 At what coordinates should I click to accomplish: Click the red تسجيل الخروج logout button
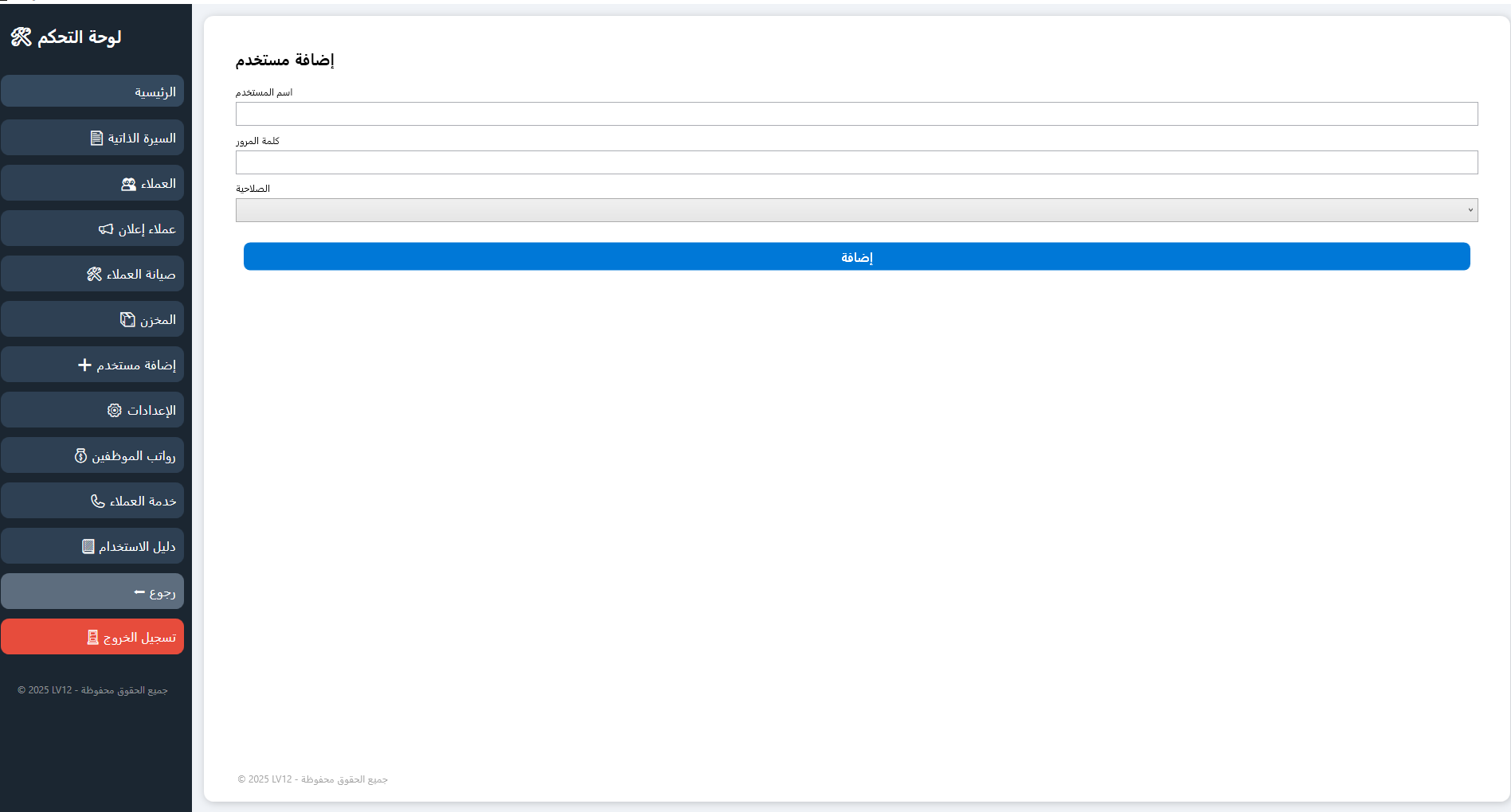92,637
